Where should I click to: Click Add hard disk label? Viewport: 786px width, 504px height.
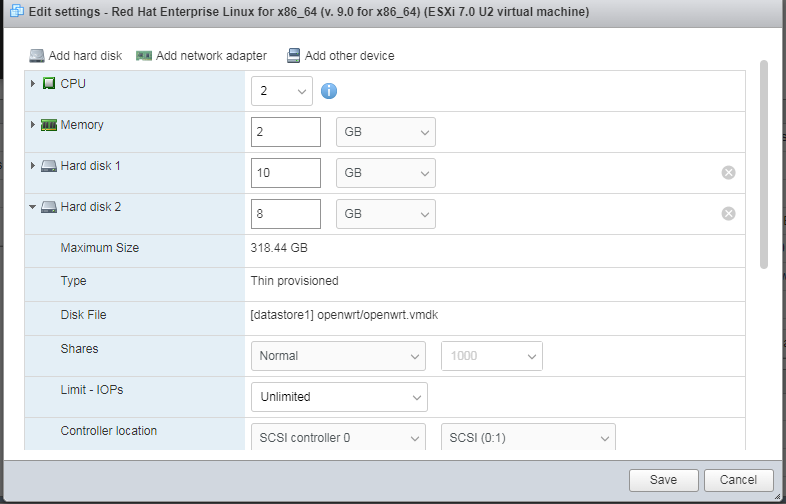click(85, 56)
